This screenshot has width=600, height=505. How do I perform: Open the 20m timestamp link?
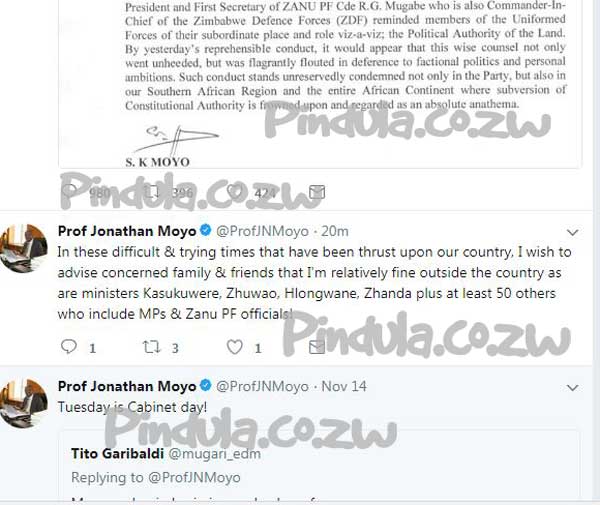(x=334, y=231)
